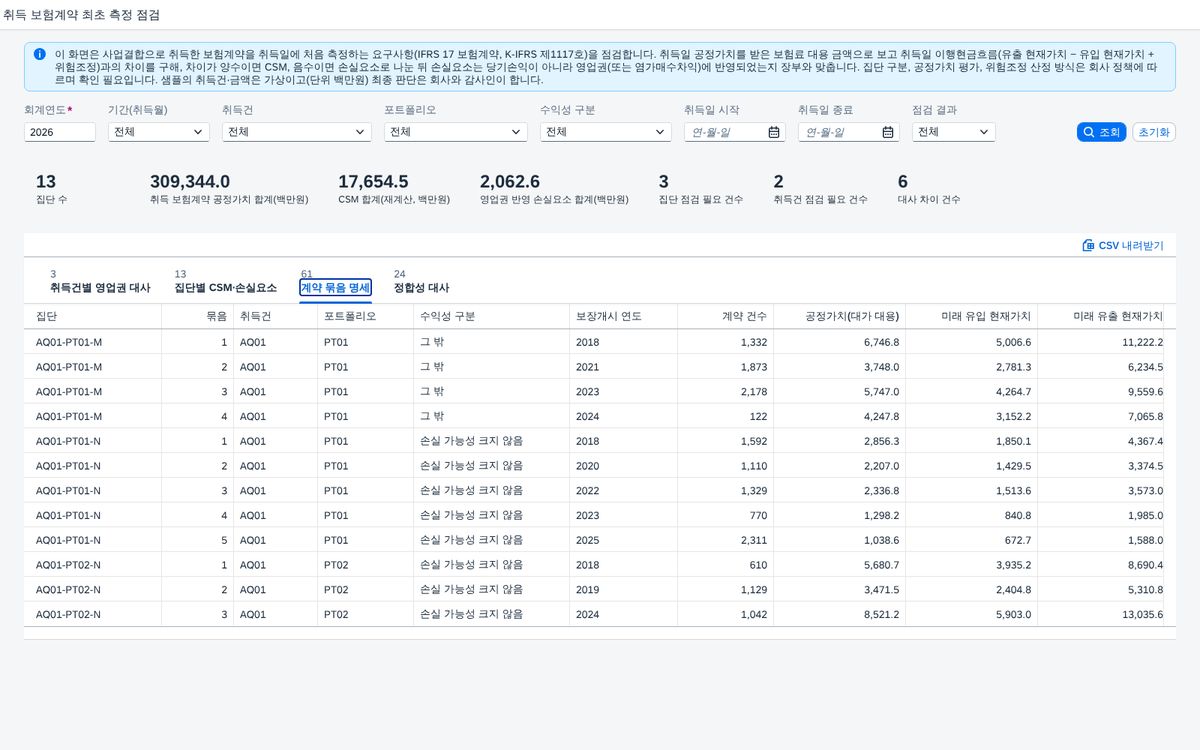The image size is (1200, 750).
Task: Open the calendar picker for 취득일 종료
Action: [x=888, y=132]
